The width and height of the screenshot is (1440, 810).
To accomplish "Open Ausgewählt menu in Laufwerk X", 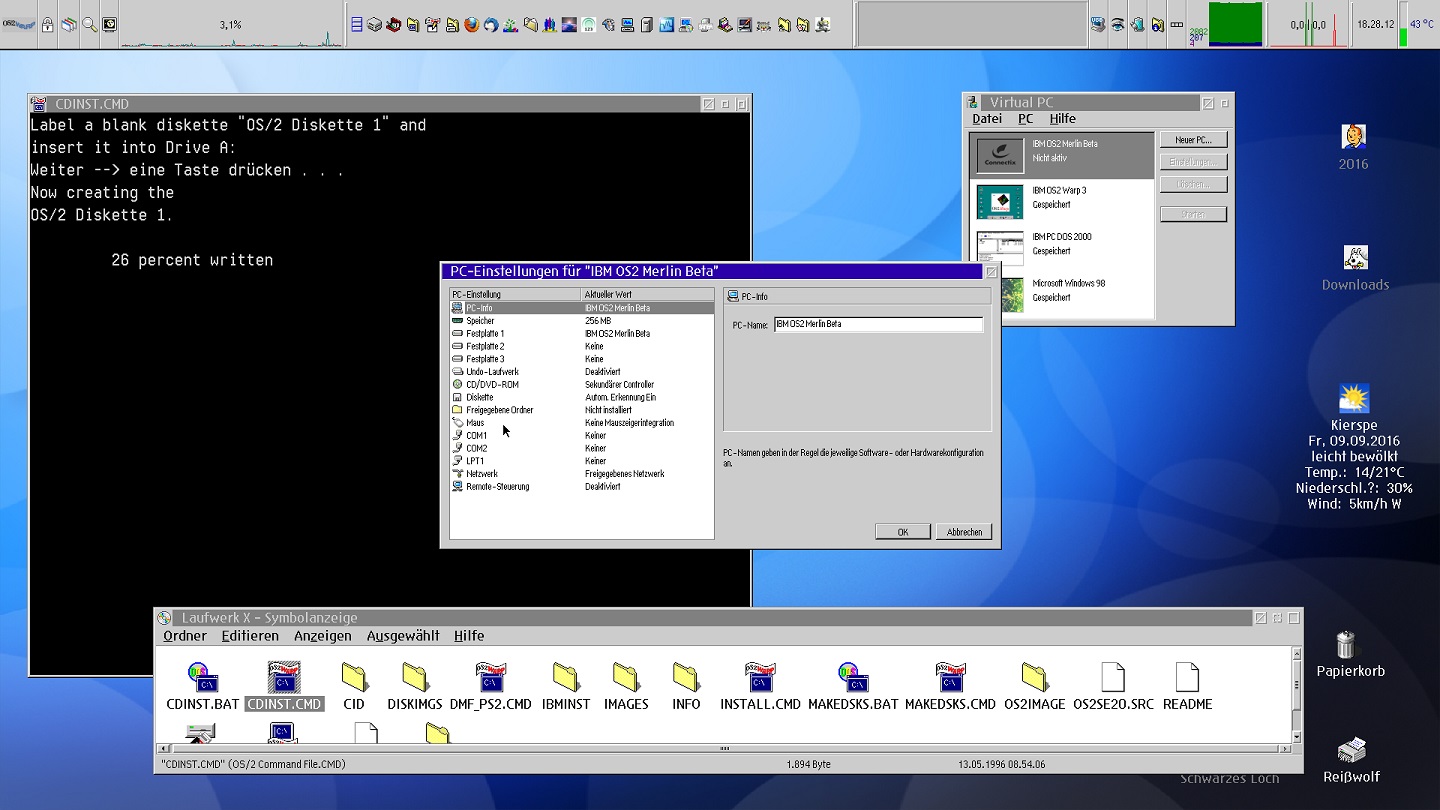I will click(x=403, y=636).
